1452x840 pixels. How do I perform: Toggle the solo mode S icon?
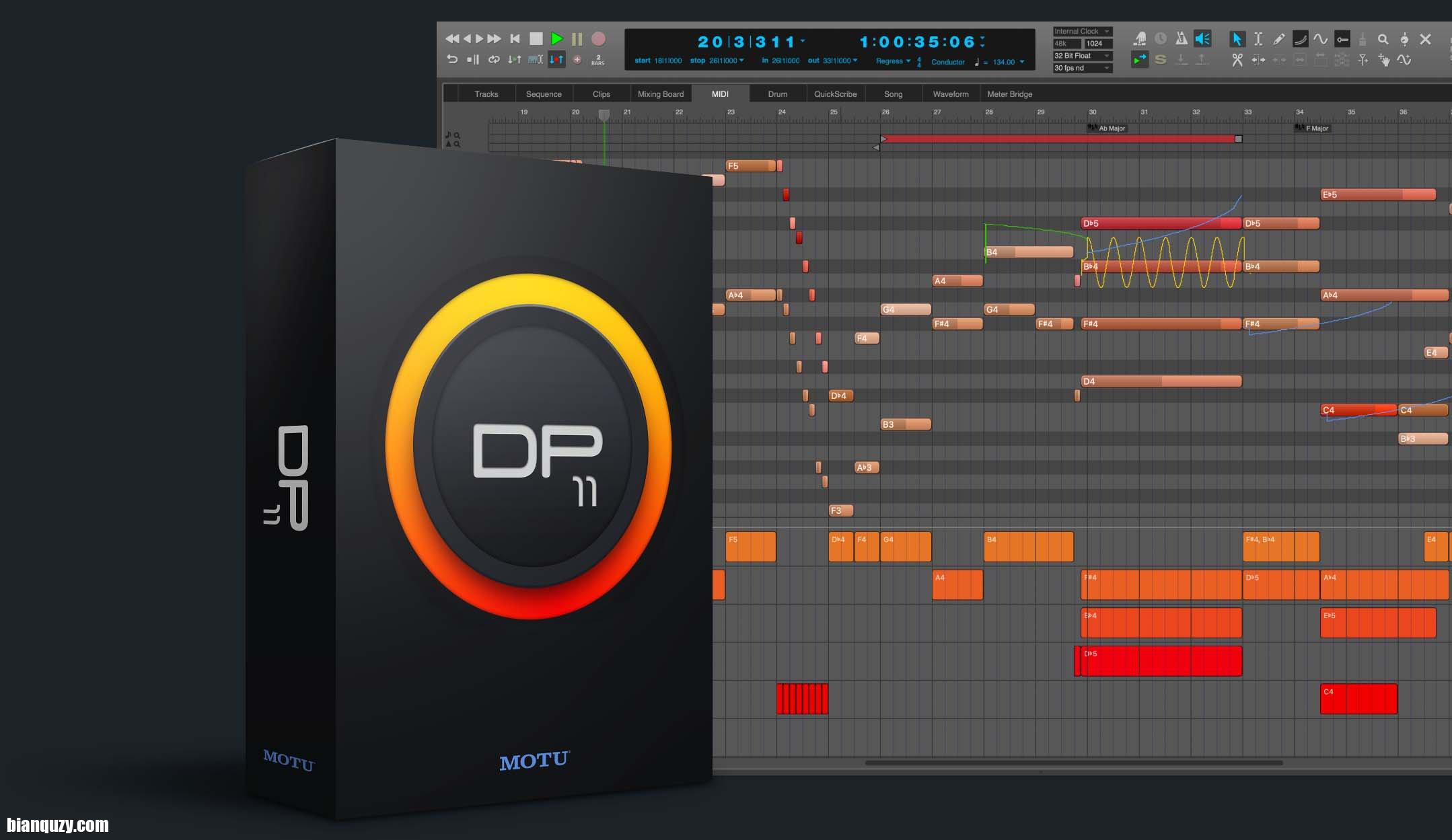(1160, 60)
